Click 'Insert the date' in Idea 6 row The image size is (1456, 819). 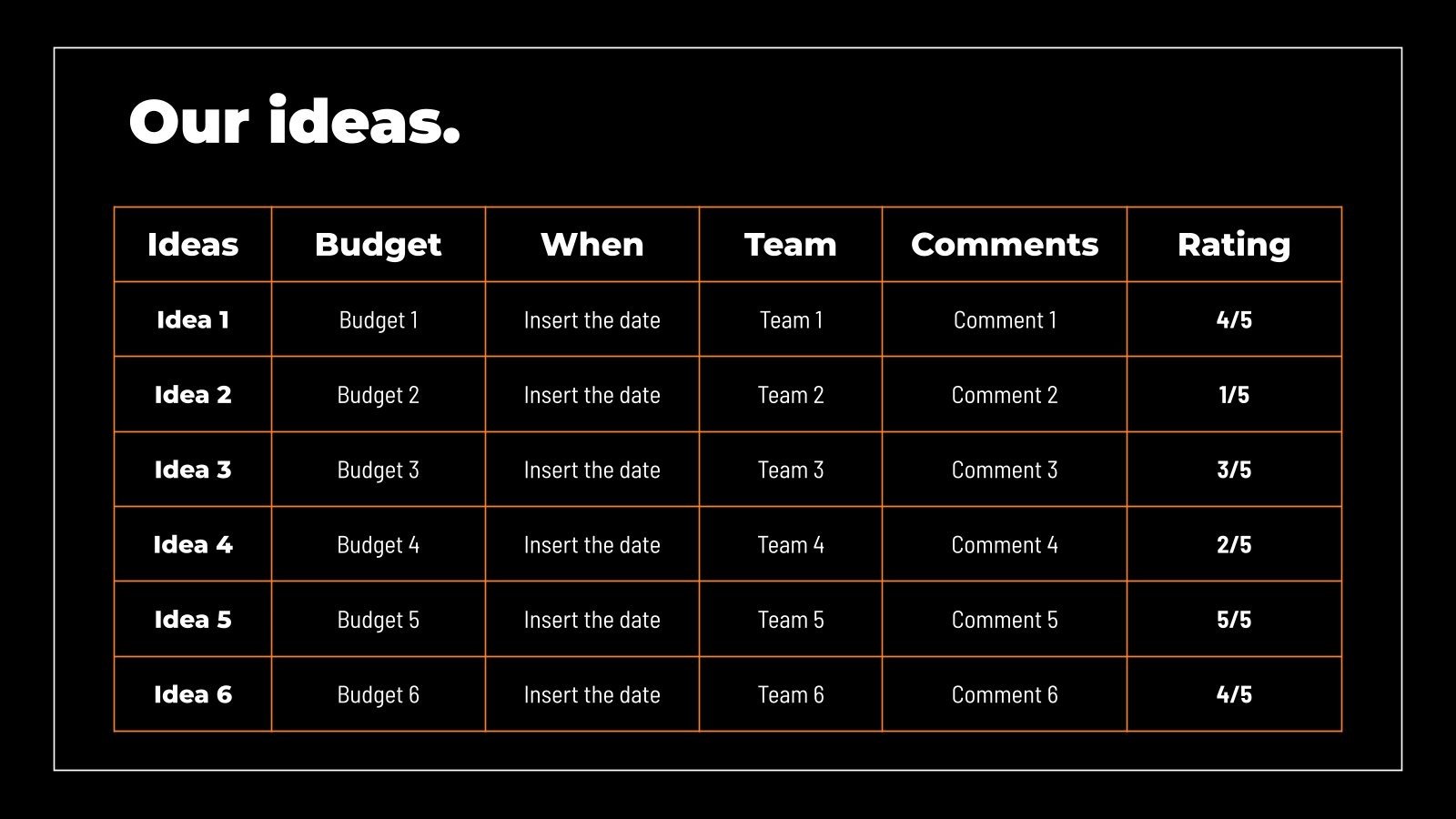pyautogui.click(x=591, y=694)
